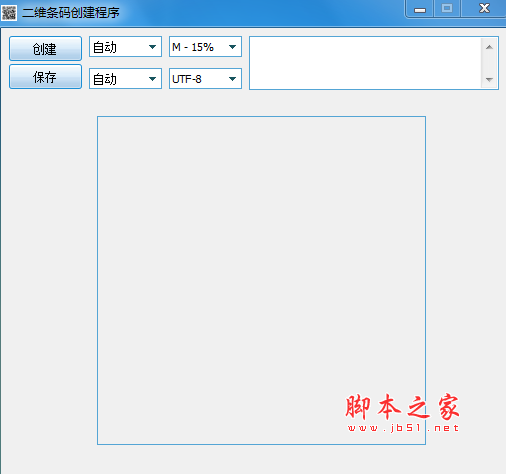
Task: Minimize the 二维条码创建程序 window
Action: tap(420, 9)
